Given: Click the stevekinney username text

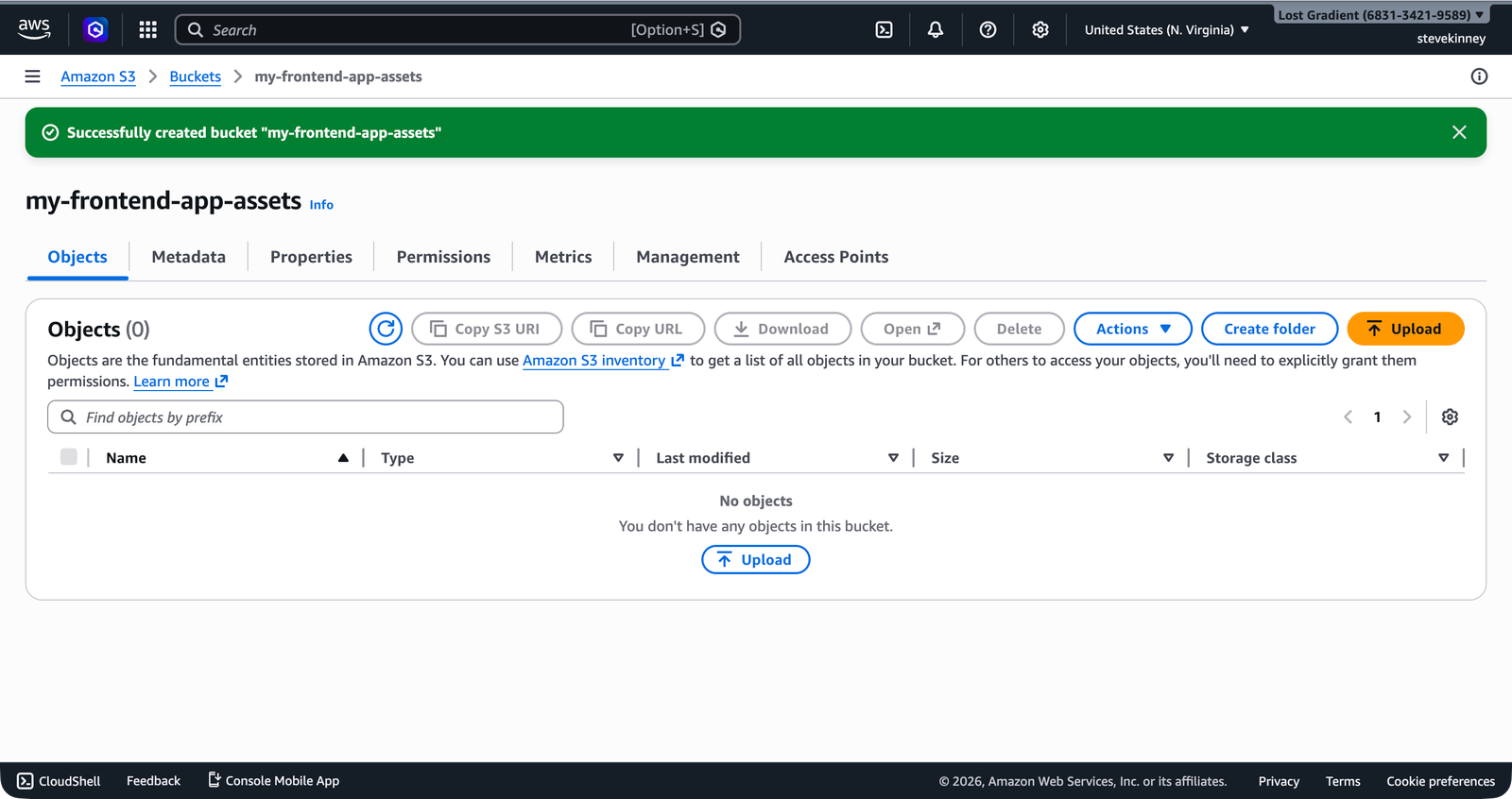Looking at the screenshot, I should pos(1451,39).
